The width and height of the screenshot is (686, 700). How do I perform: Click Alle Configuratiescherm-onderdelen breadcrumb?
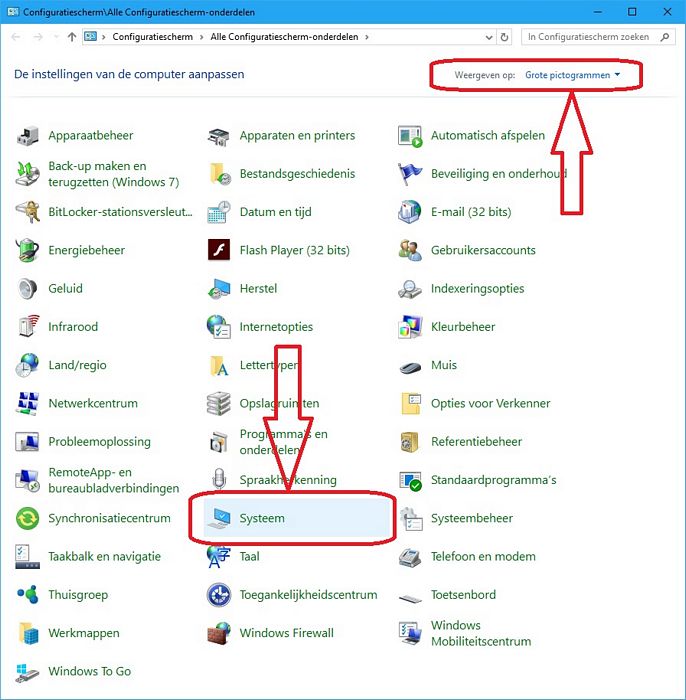(x=284, y=37)
